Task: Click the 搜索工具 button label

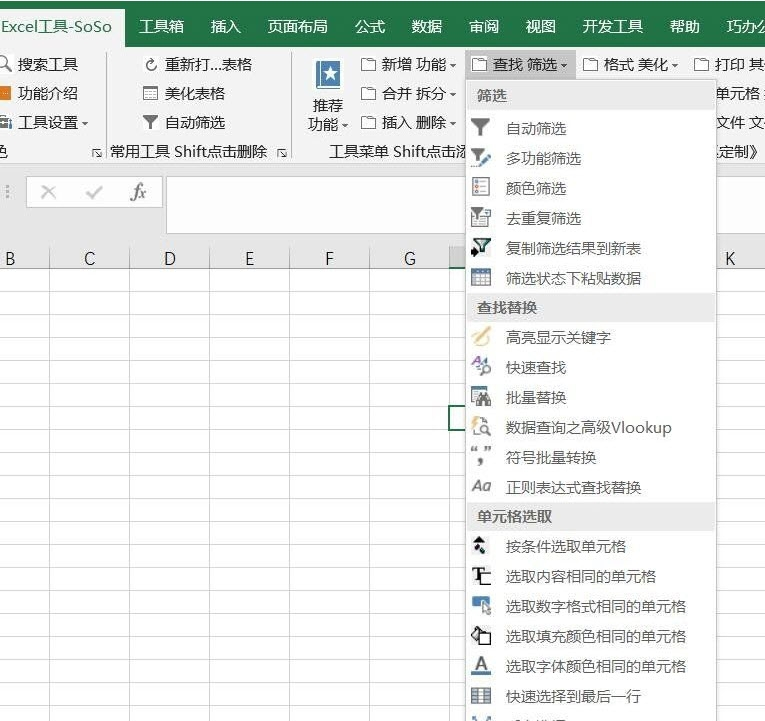Action: tap(48, 64)
